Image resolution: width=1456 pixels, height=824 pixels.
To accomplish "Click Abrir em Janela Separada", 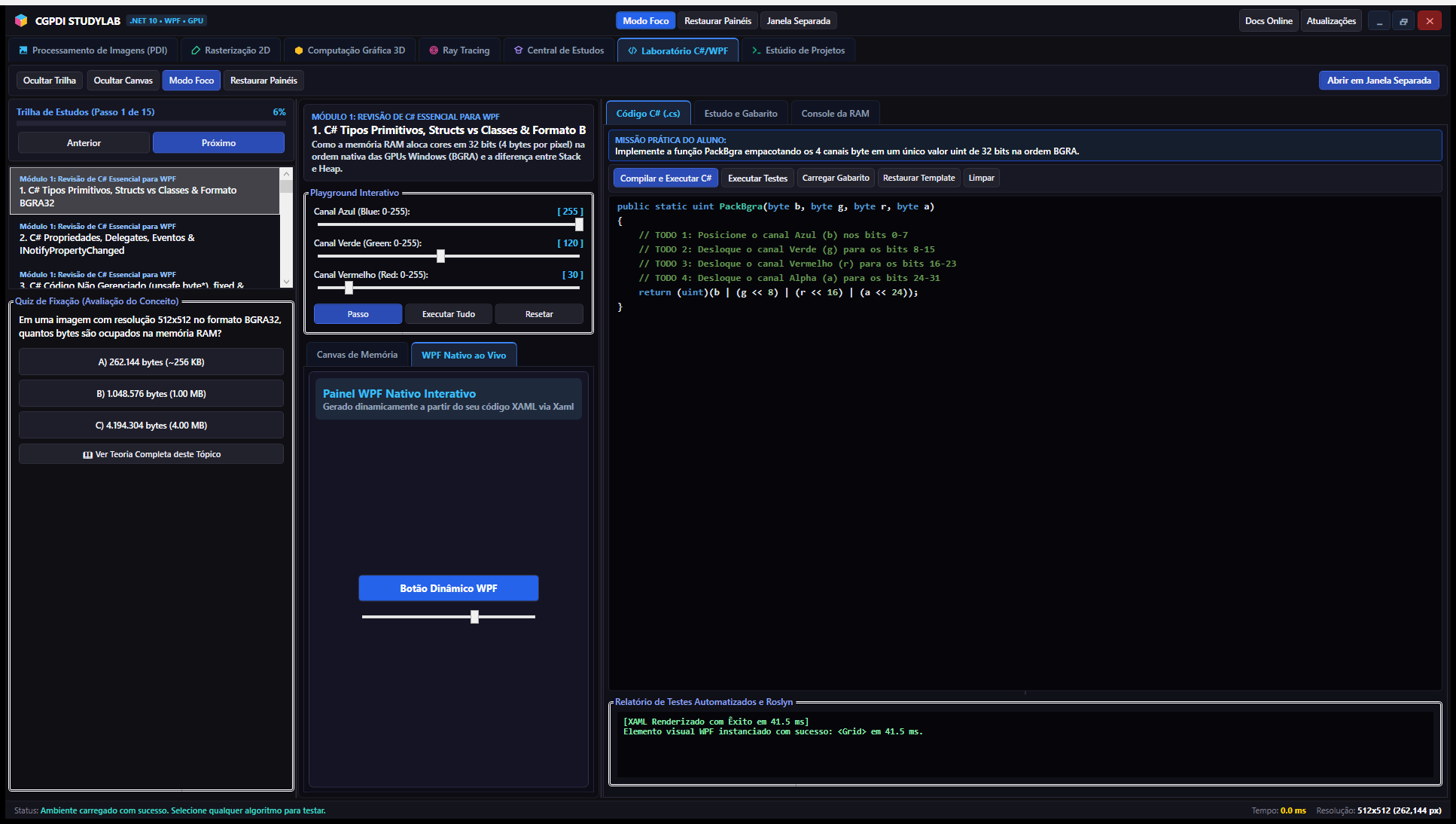I will (1378, 81).
